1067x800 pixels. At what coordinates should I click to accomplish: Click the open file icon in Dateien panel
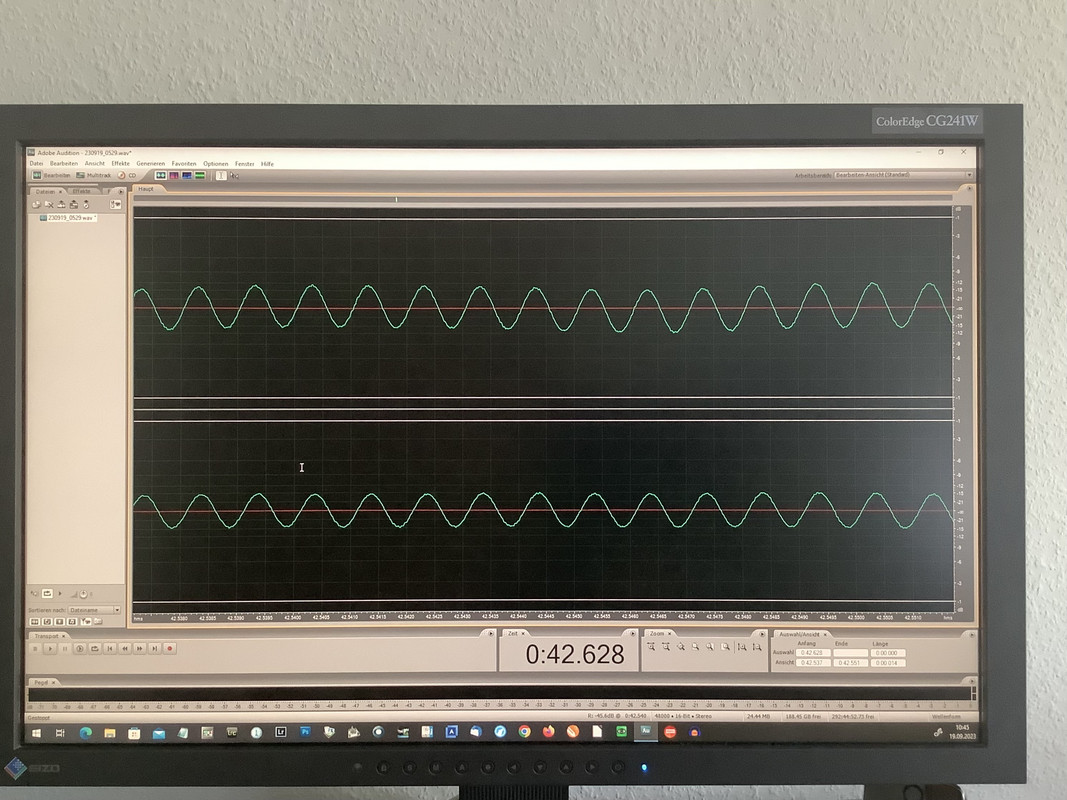[36, 204]
